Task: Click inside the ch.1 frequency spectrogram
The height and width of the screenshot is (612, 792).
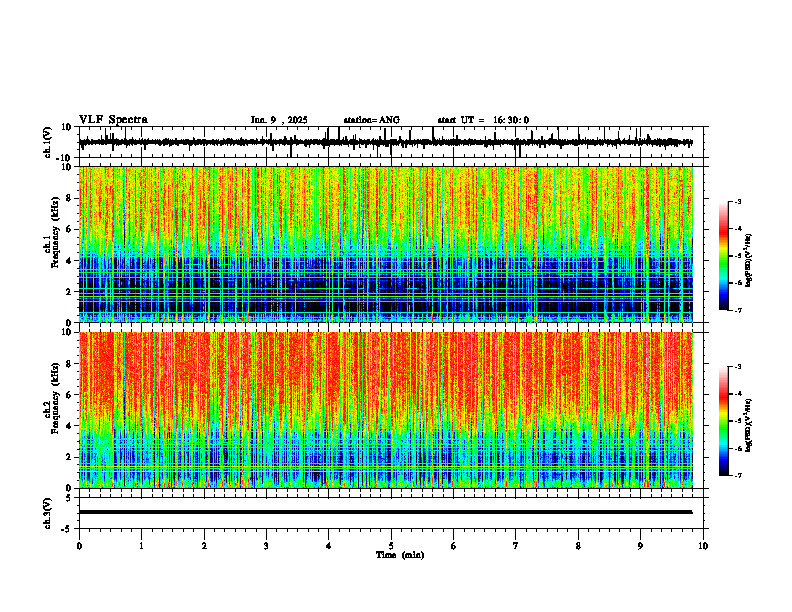Action: [385, 244]
